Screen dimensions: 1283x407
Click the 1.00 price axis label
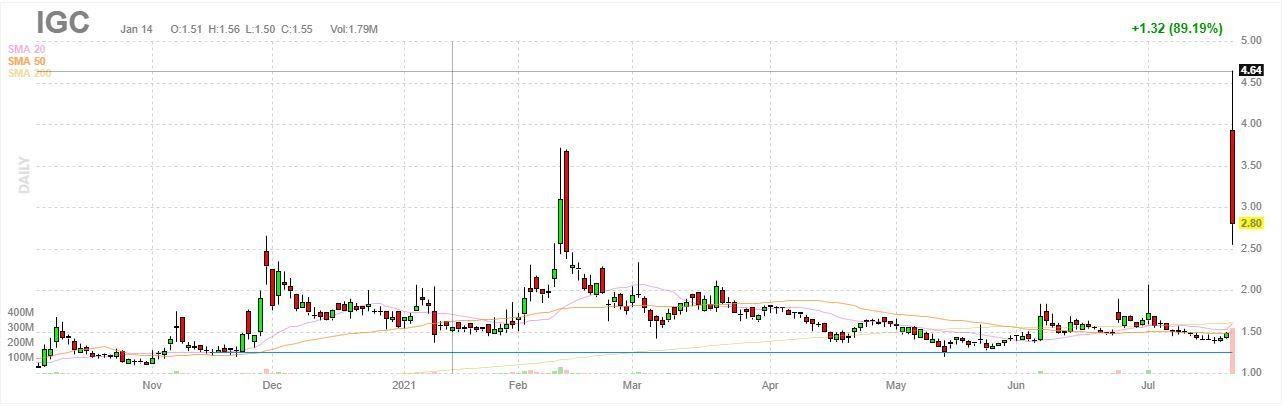click(x=1250, y=373)
